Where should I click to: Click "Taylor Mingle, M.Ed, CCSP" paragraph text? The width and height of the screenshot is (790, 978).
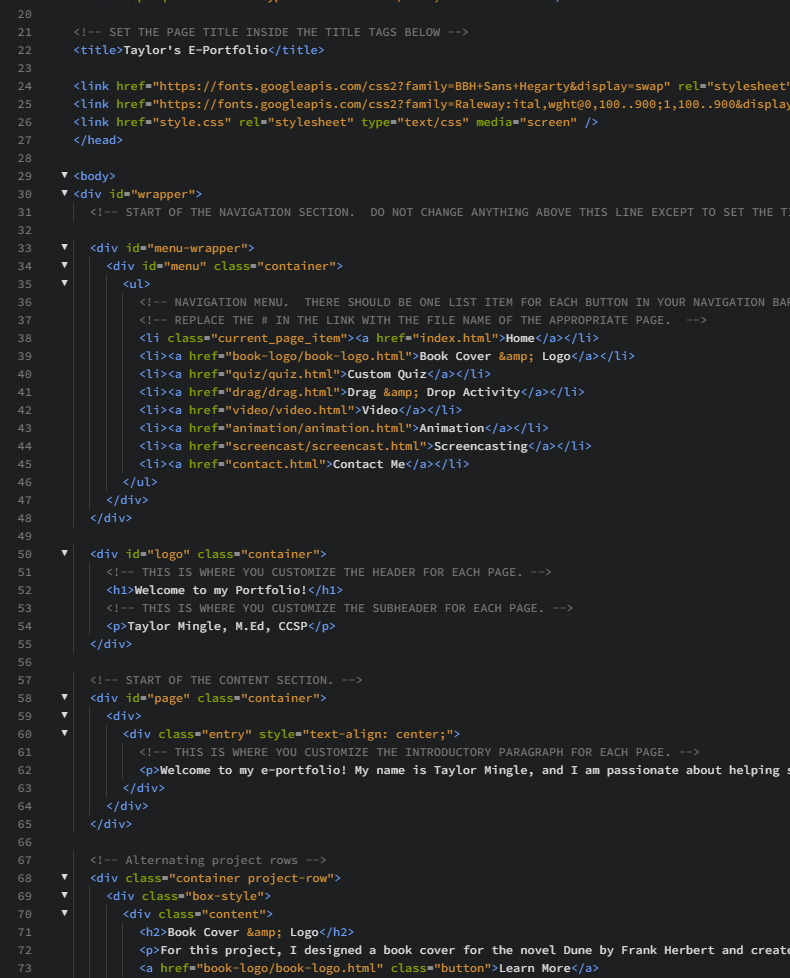[218, 626]
